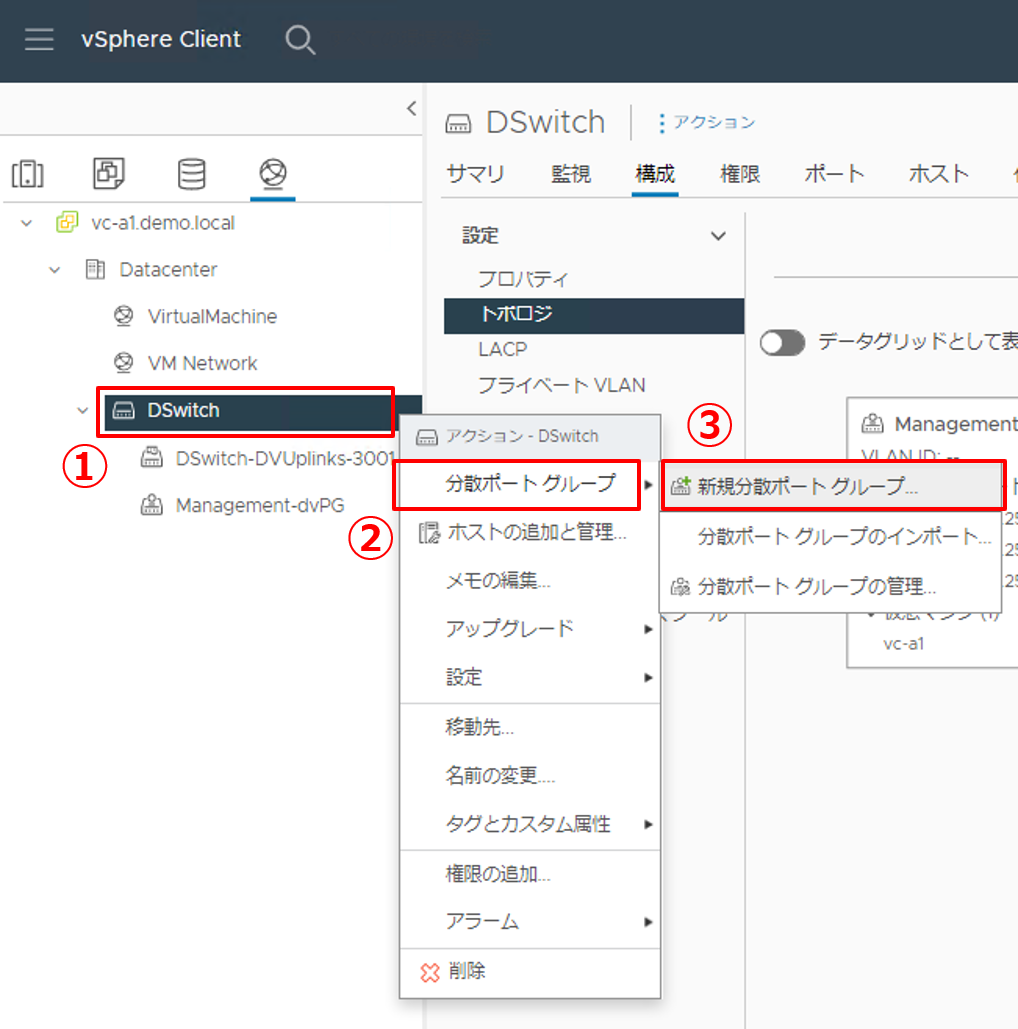Open the アクション actions dropdown
Viewport: 1018px width, 1029px height.
click(706, 123)
